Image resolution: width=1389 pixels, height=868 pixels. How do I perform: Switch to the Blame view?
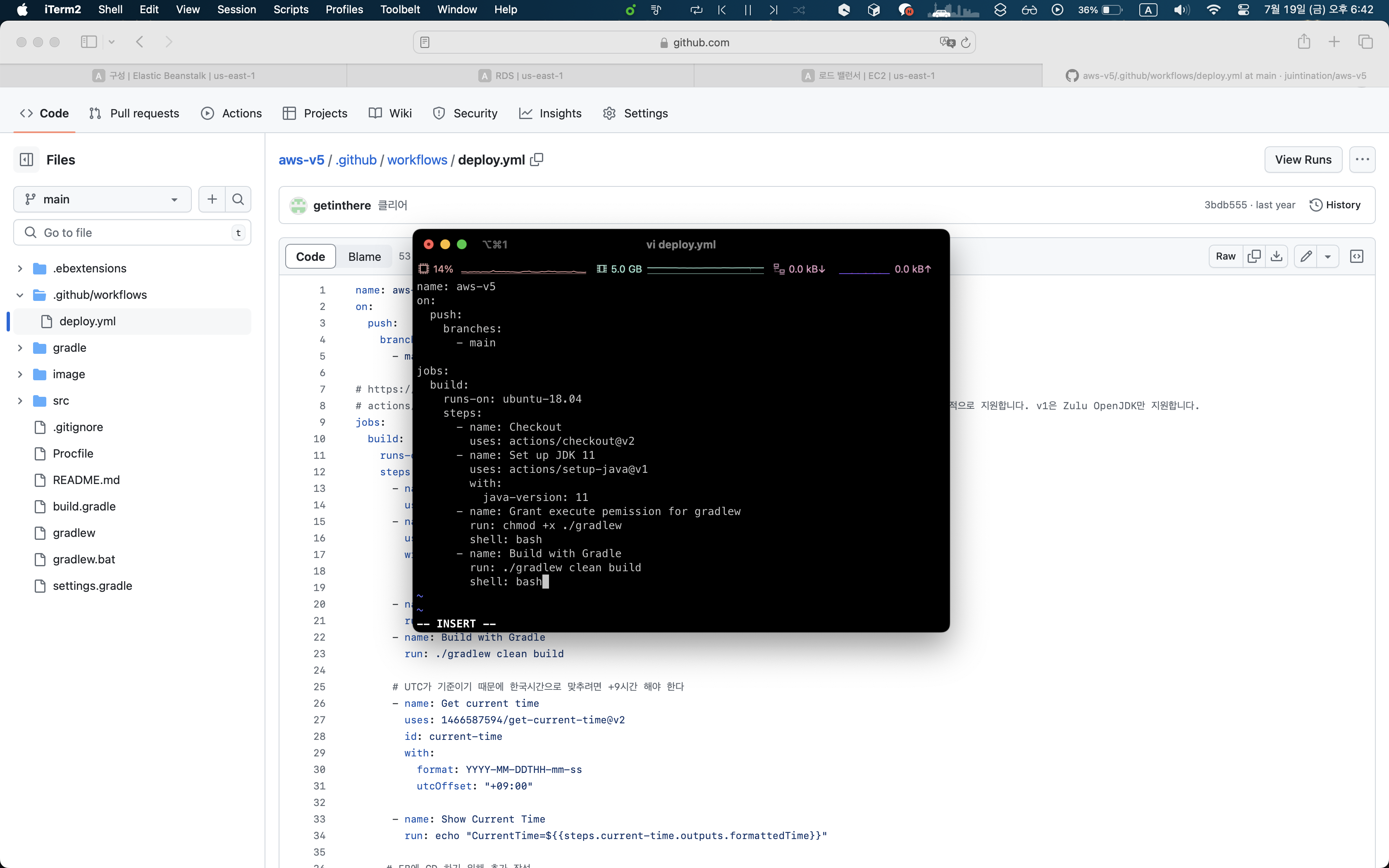[365, 257]
